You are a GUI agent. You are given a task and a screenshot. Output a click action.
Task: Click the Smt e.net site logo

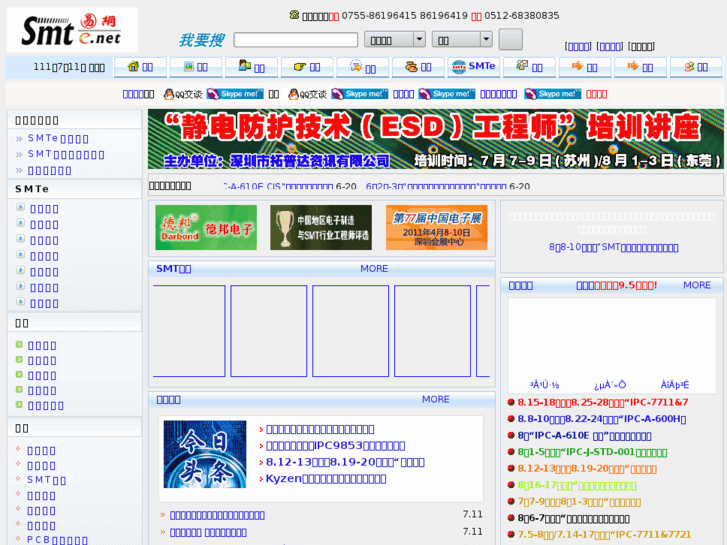coord(72,30)
